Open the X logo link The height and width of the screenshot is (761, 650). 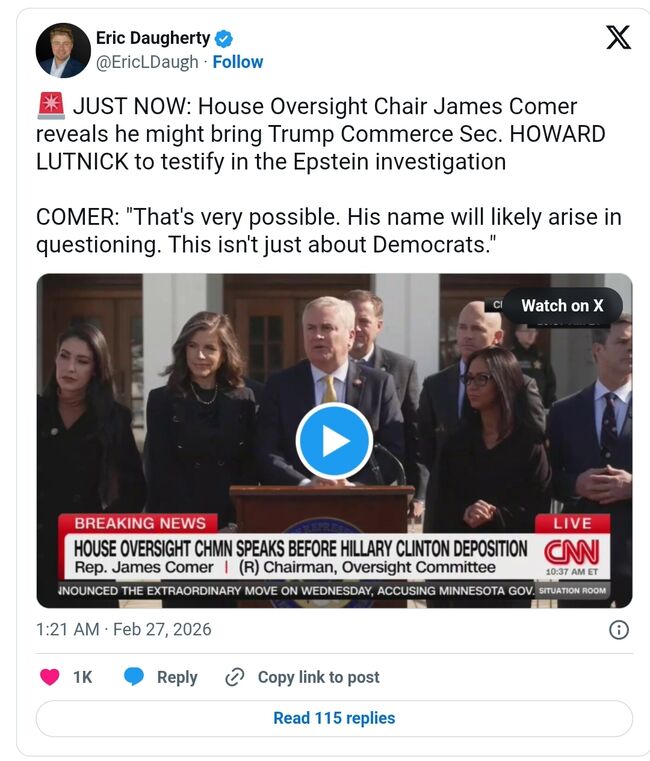(618, 37)
